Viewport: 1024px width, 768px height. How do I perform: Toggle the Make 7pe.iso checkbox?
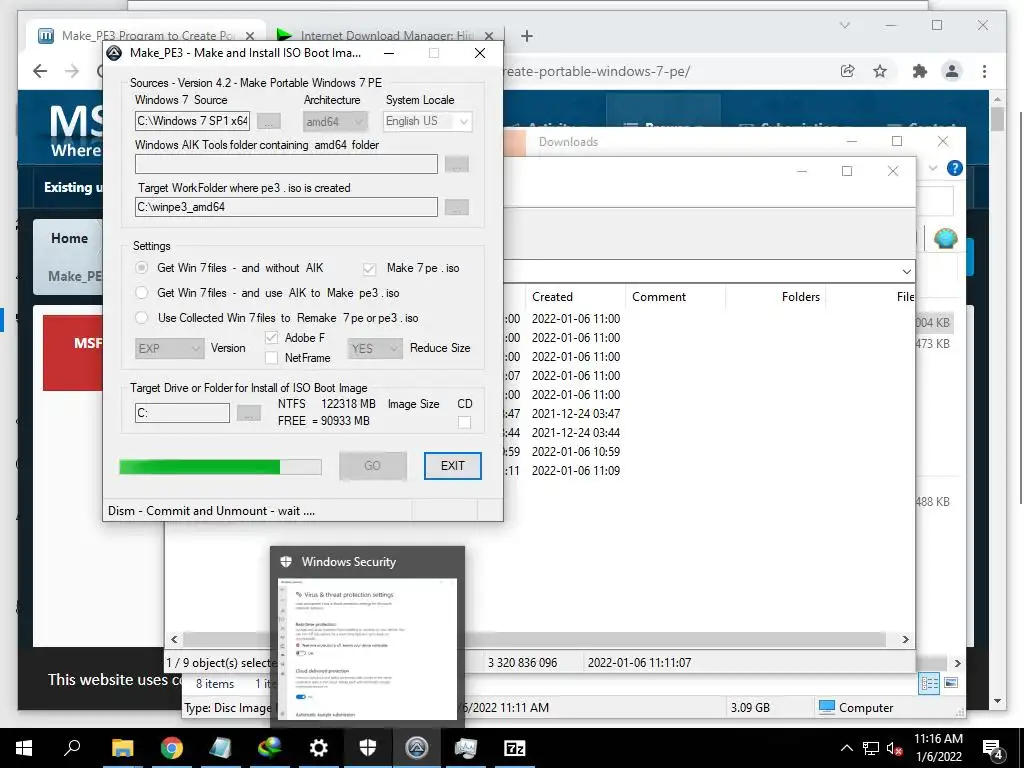(369, 268)
